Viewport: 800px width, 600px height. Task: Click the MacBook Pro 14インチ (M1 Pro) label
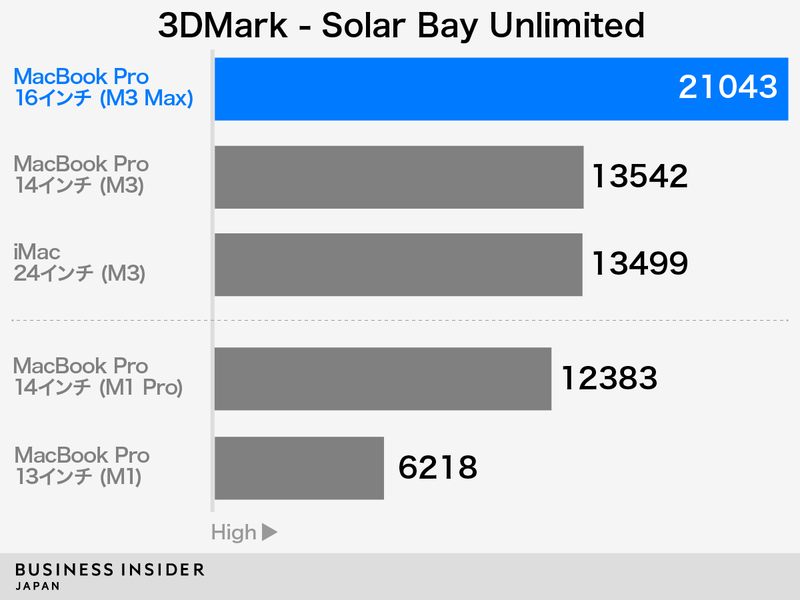tap(98, 377)
